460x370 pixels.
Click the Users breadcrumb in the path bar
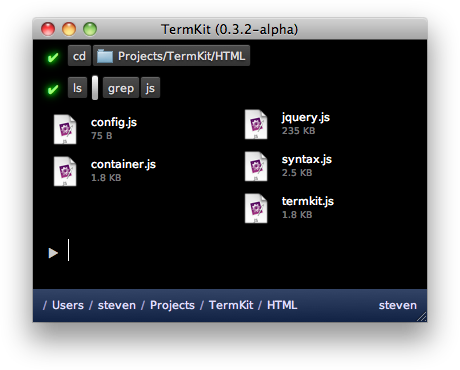click(68, 305)
